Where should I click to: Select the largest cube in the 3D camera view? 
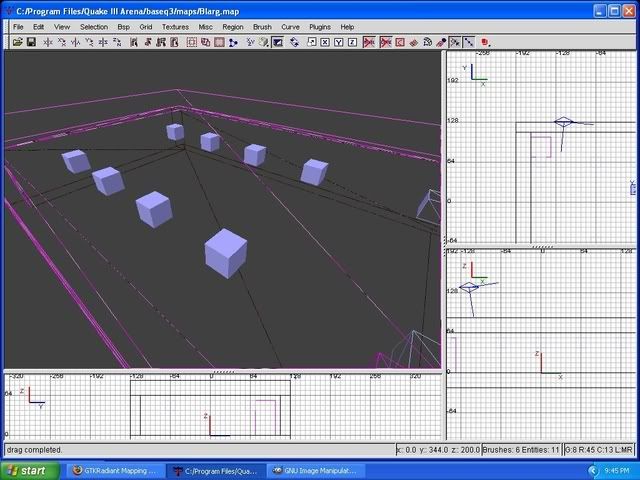tap(225, 251)
